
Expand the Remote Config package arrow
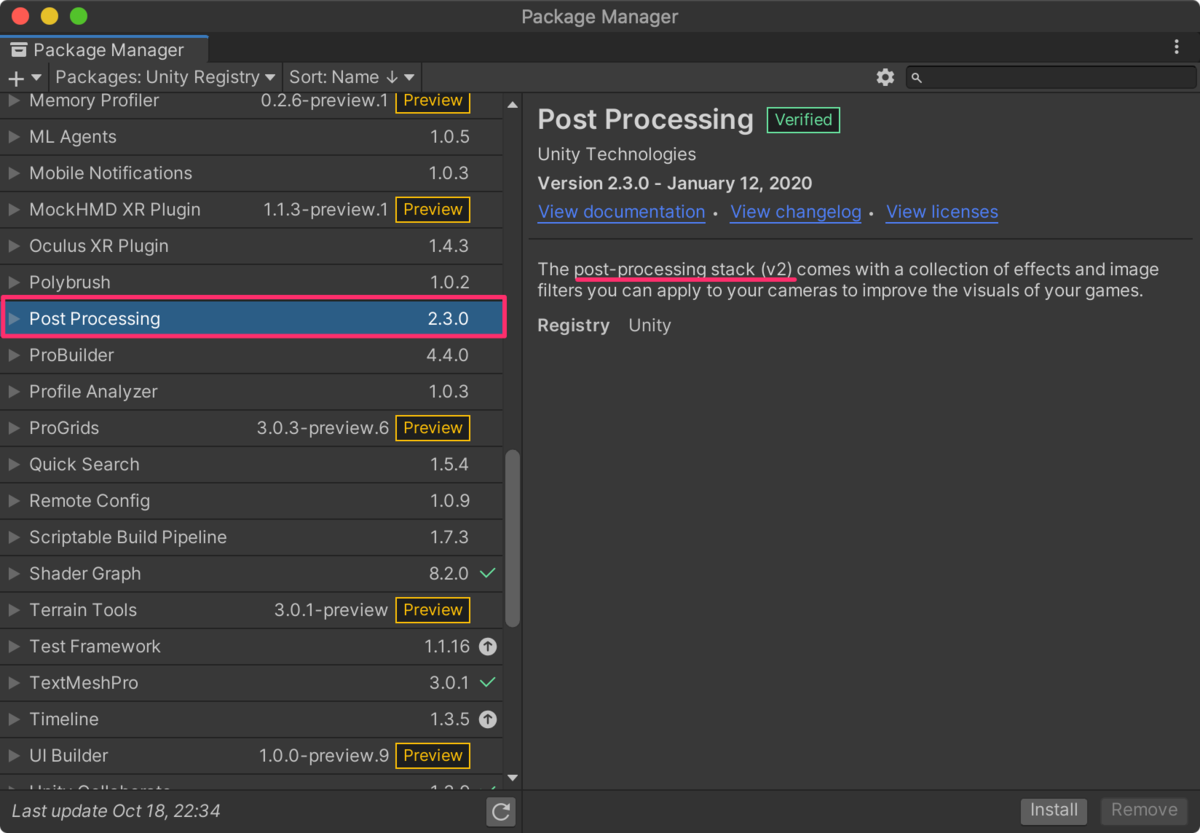pyautogui.click(x=14, y=501)
